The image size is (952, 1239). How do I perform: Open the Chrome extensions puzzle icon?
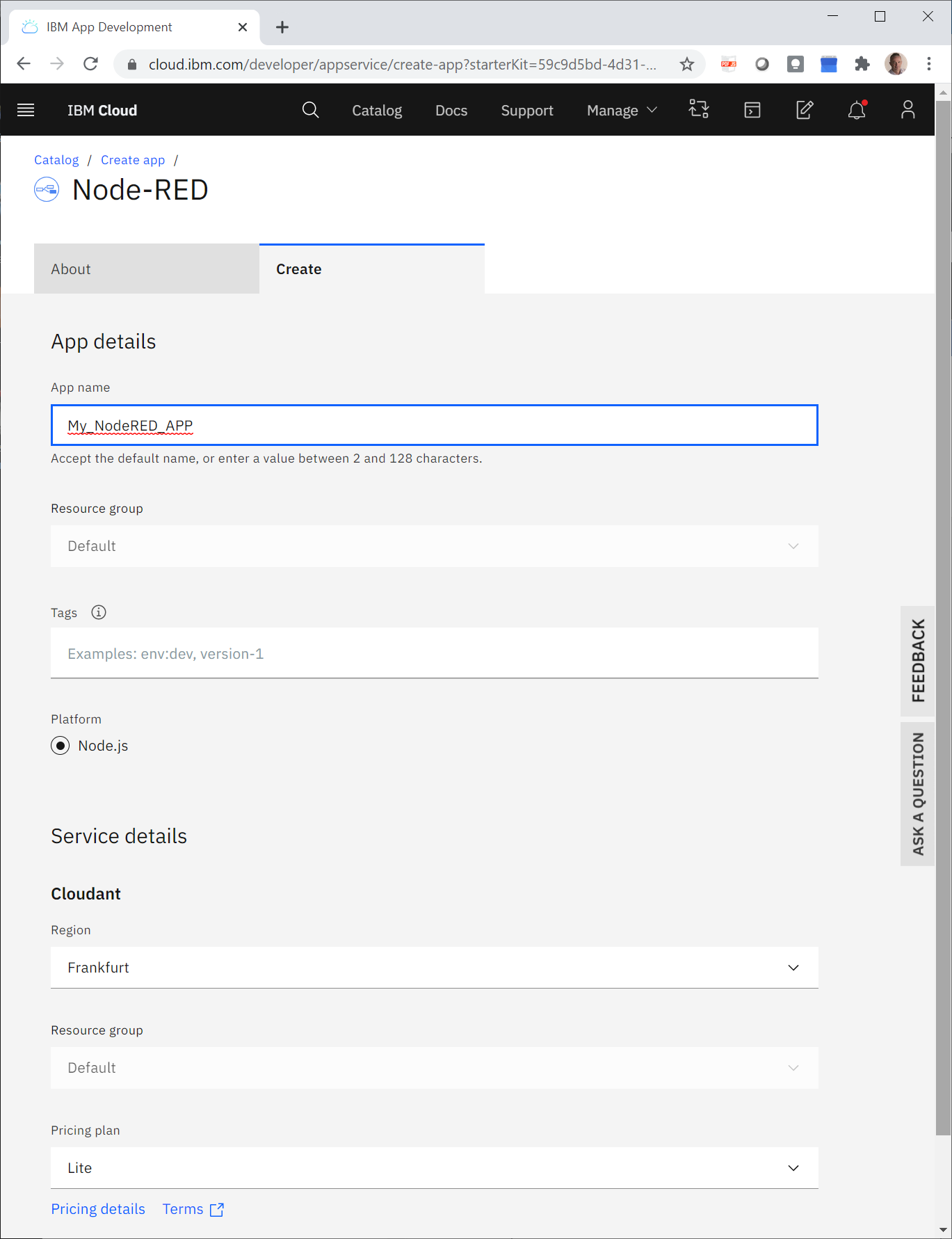[862, 64]
